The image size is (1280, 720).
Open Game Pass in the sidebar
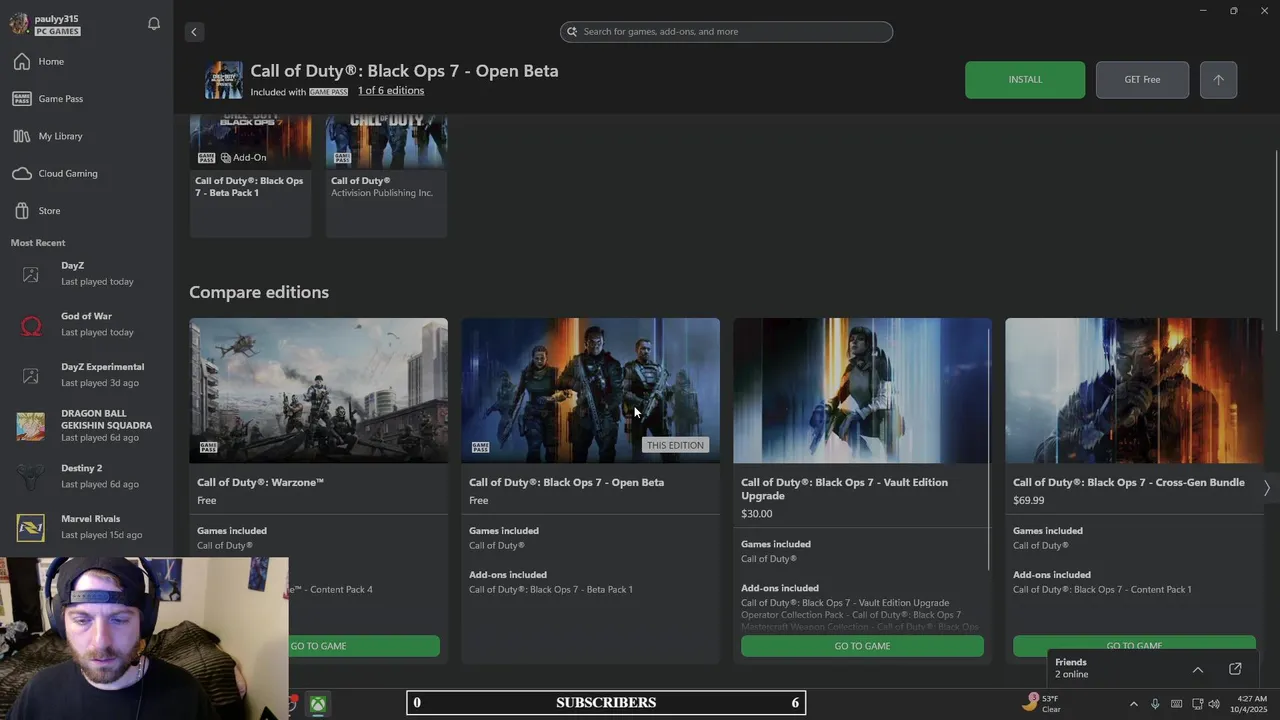click(x=86, y=99)
